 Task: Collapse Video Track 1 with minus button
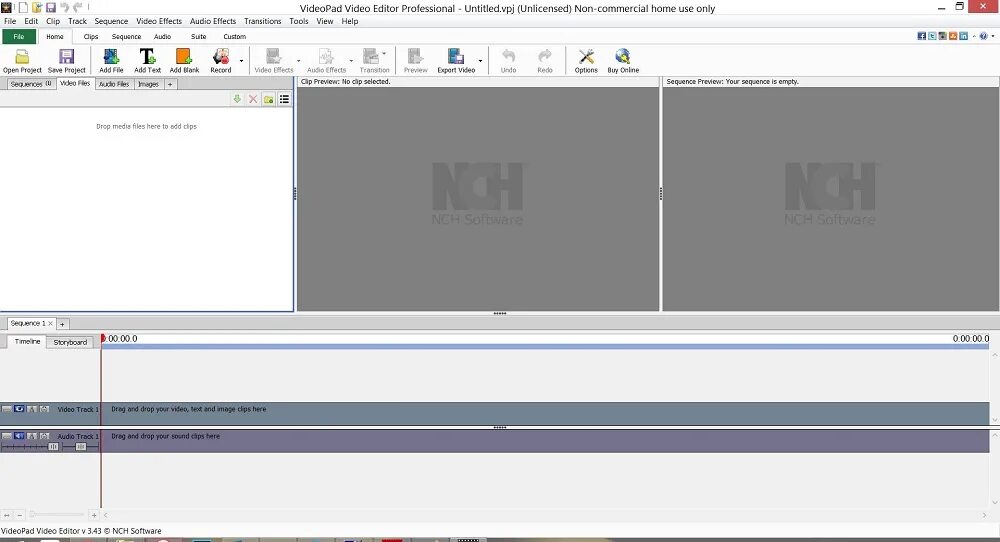[6, 409]
